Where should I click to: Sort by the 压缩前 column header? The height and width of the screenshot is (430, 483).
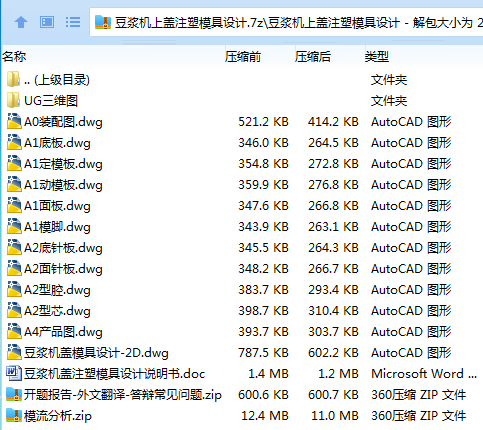(x=243, y=57)
